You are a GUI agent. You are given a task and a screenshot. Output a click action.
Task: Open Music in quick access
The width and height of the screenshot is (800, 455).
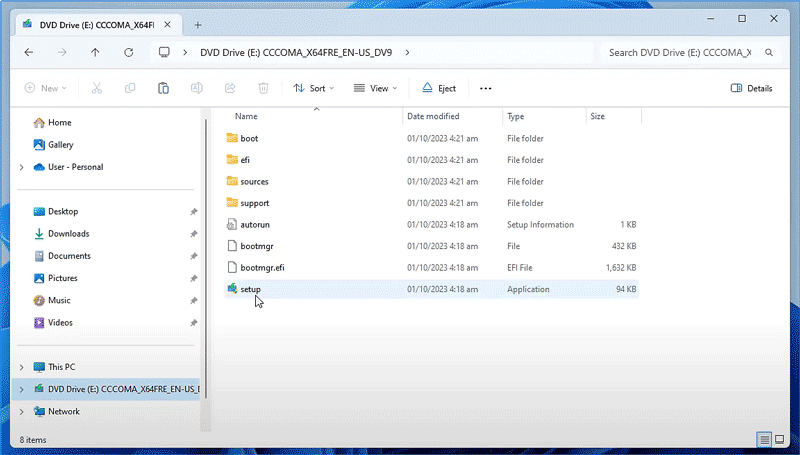point(52,300)
